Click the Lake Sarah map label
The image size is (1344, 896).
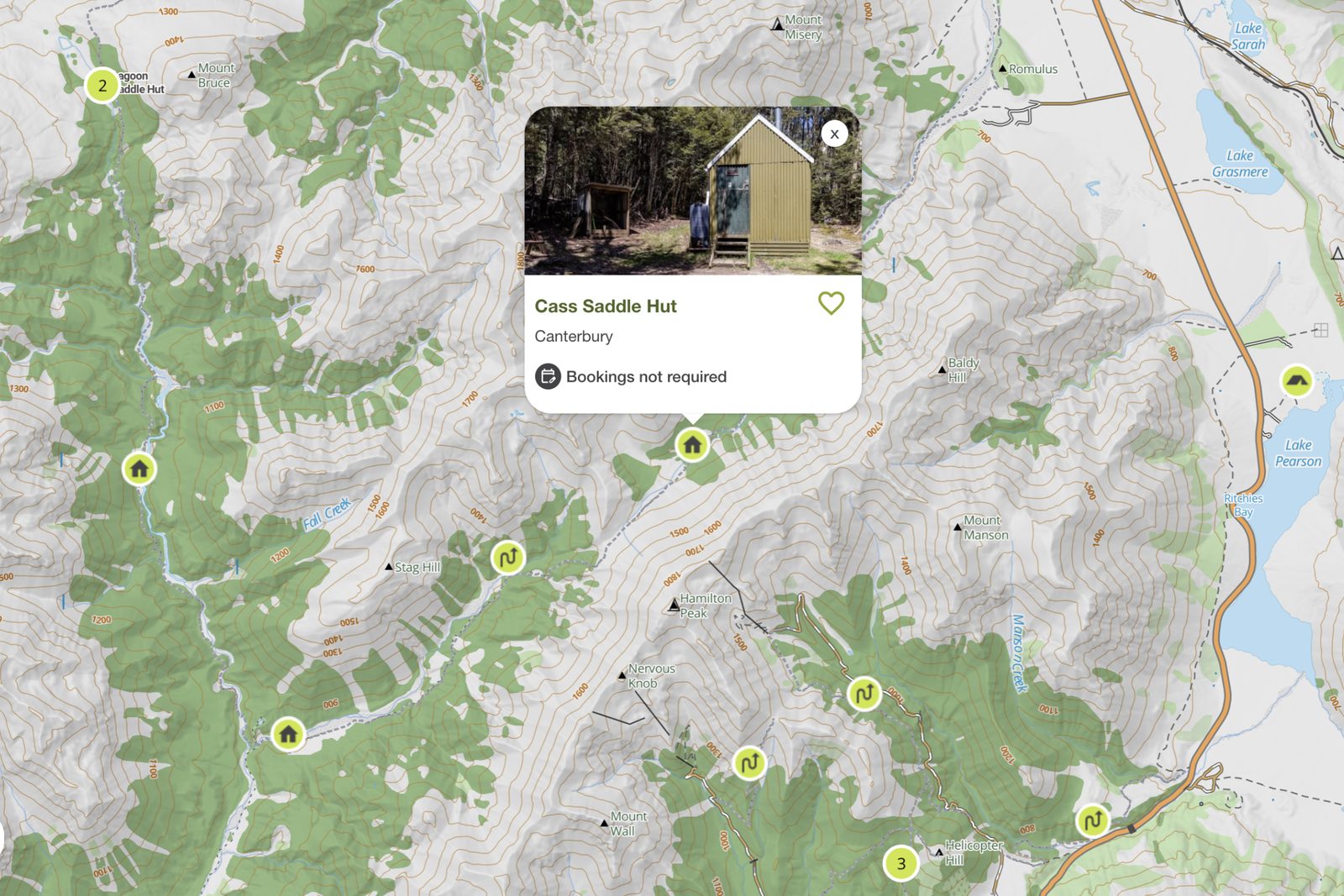[1248, 36]
